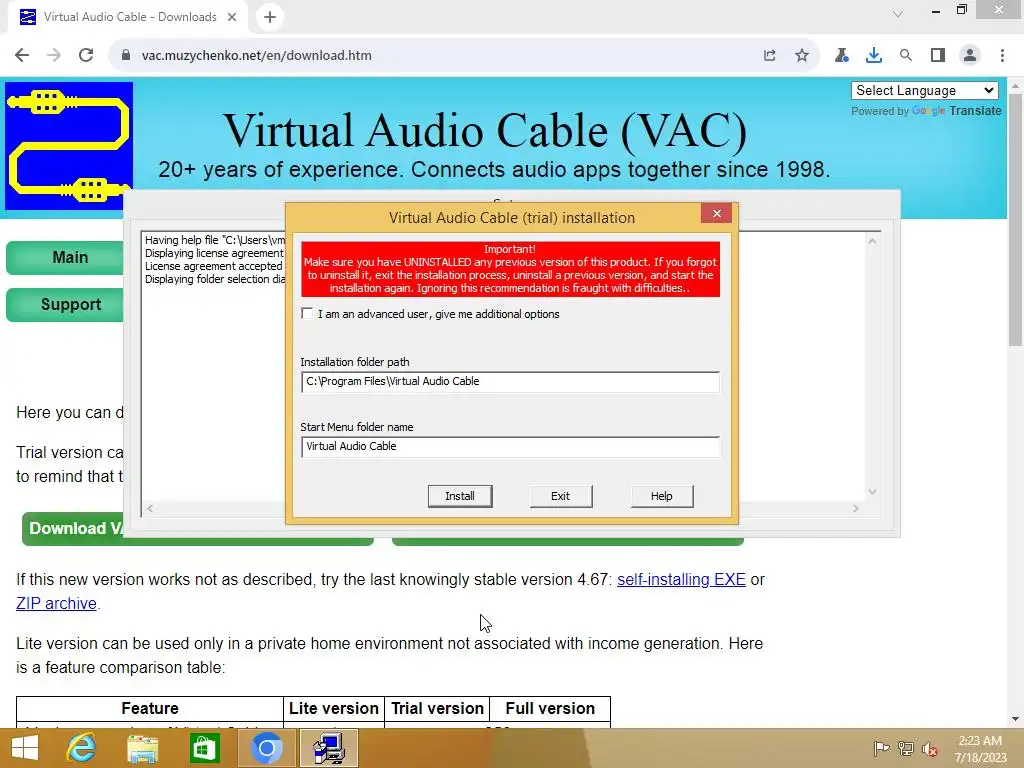Click the page vertical scrollbar thumb

coord(1015,219)
